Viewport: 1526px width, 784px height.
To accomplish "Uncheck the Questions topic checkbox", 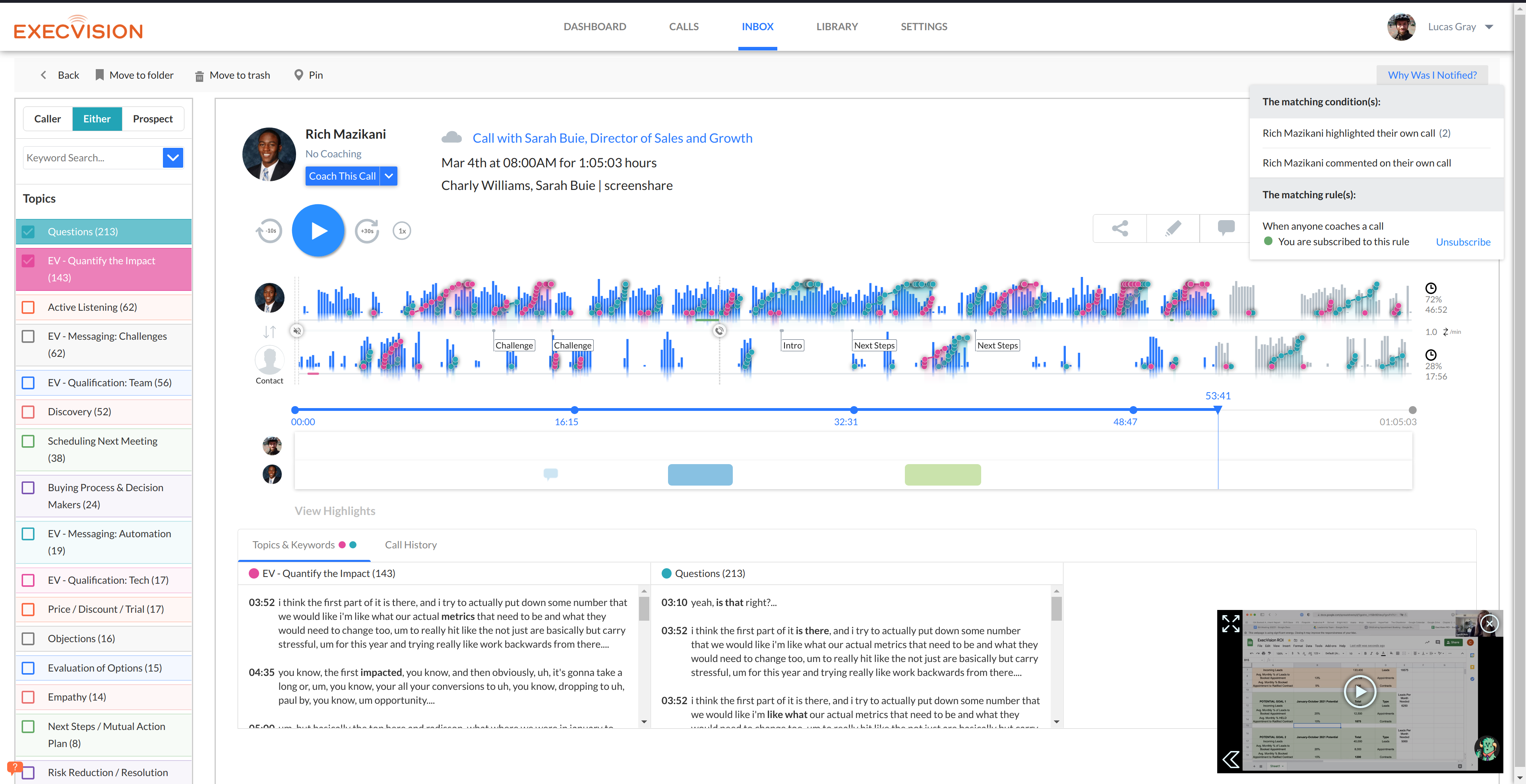I will tap(29, 232).
